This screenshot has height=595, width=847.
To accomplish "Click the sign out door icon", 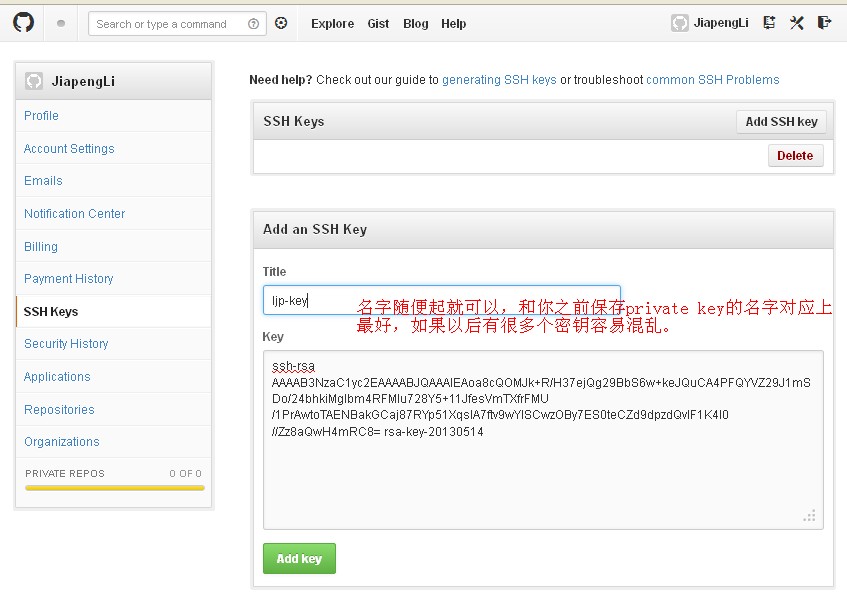I will click(x=824, y=22).
